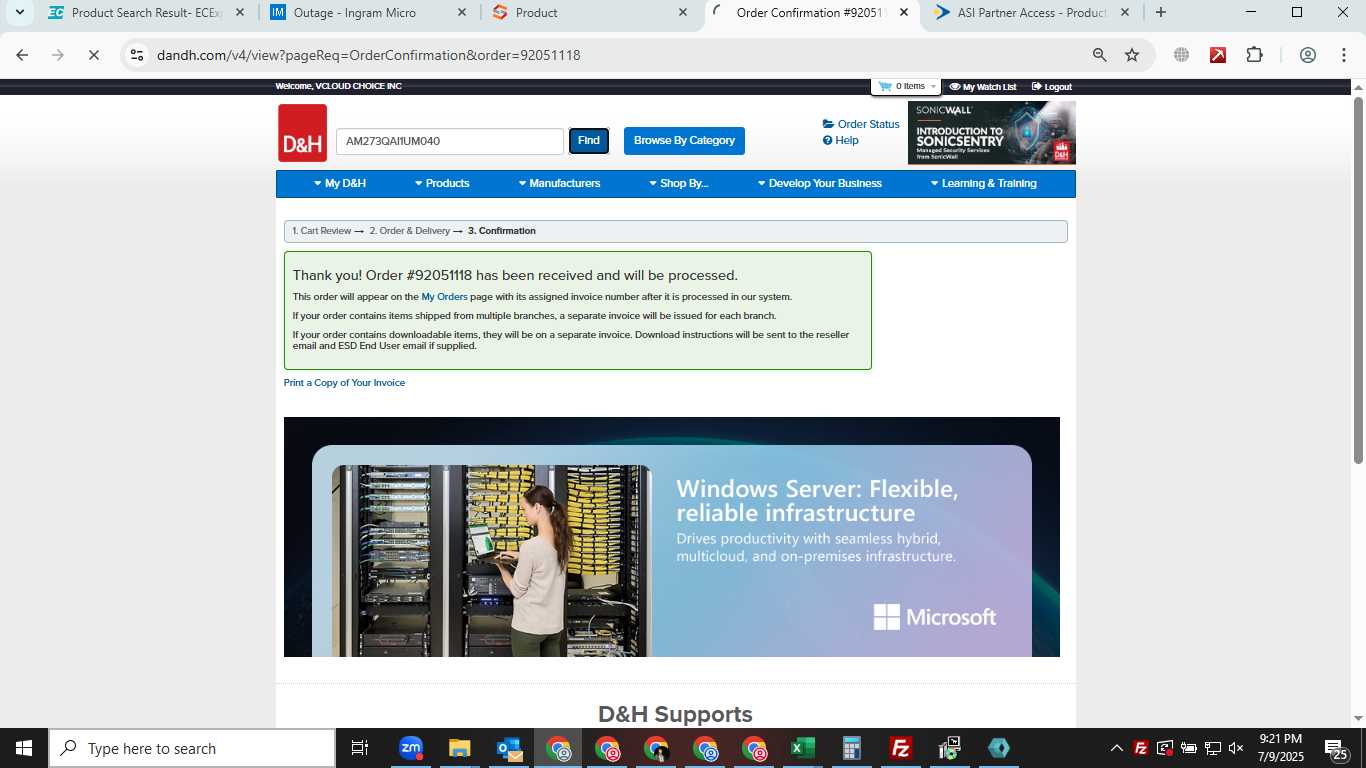Click My Orders link in confirmation
Screen dimensions: 1366x768
444,297
